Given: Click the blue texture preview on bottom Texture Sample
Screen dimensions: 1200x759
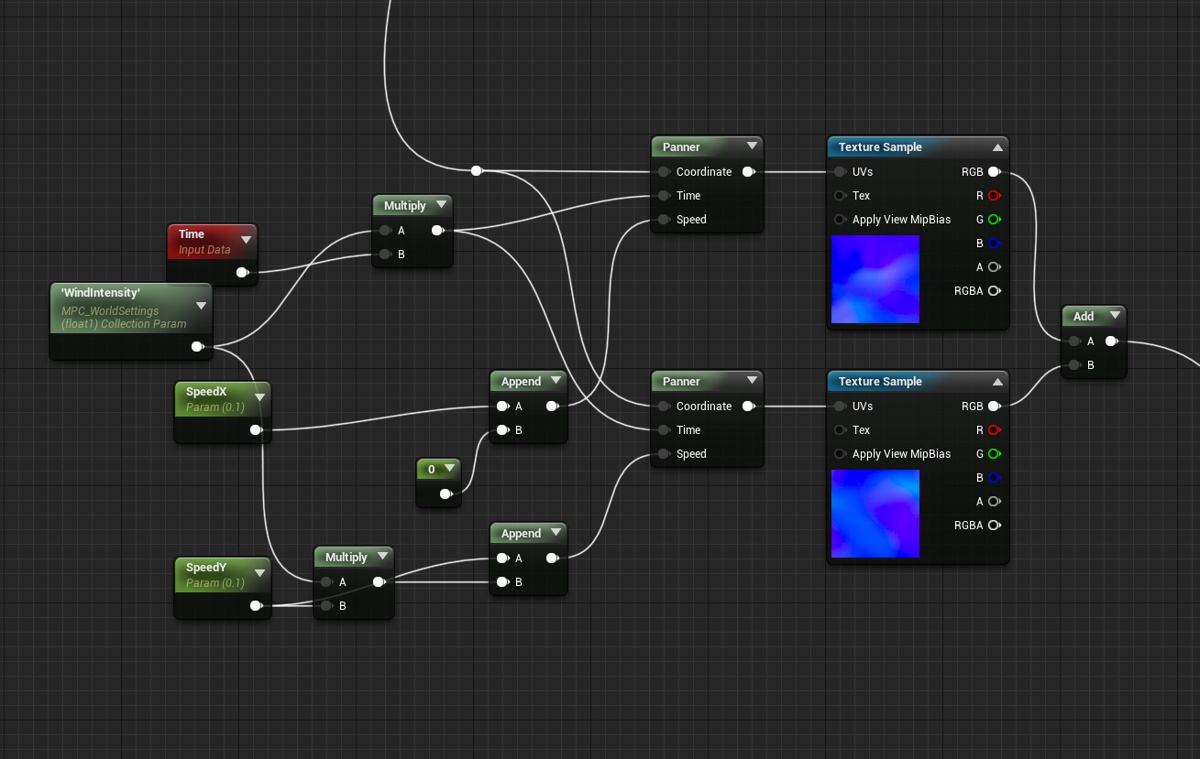Looking at the screenshot, I should (x=875, y=513).
